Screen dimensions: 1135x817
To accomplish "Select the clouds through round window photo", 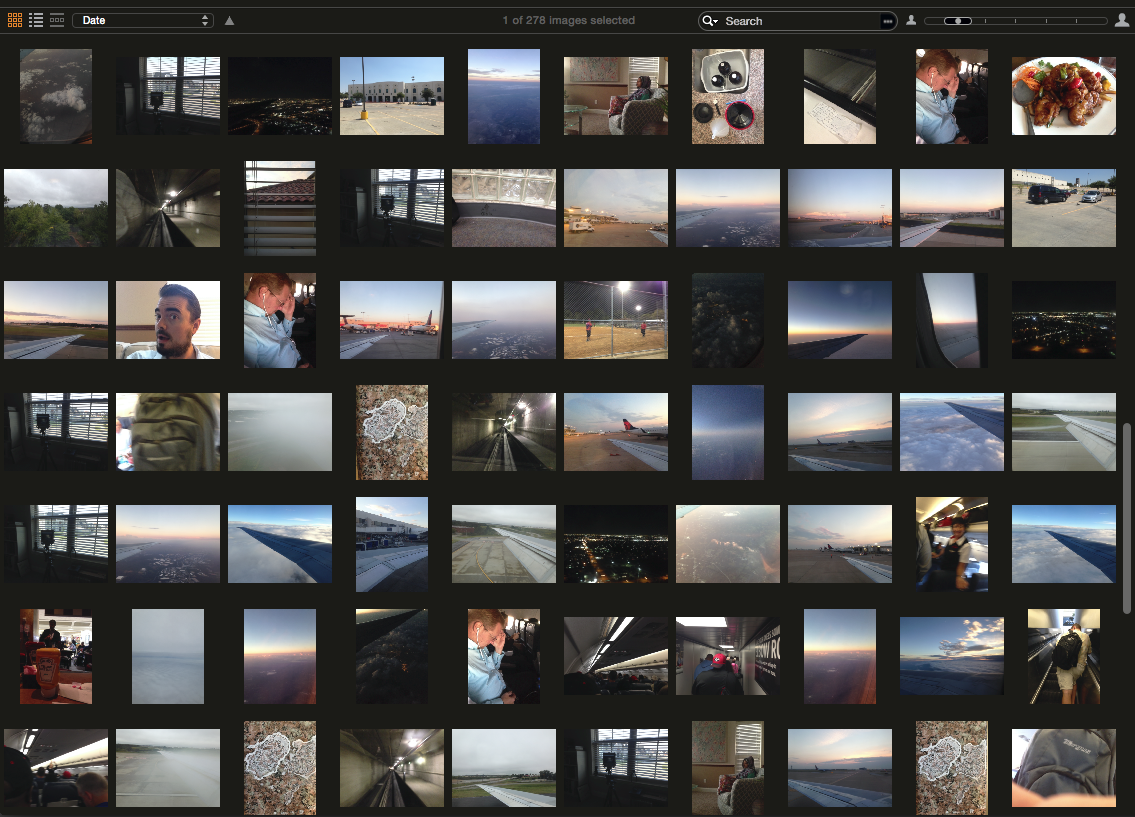I will coord(56,96).
